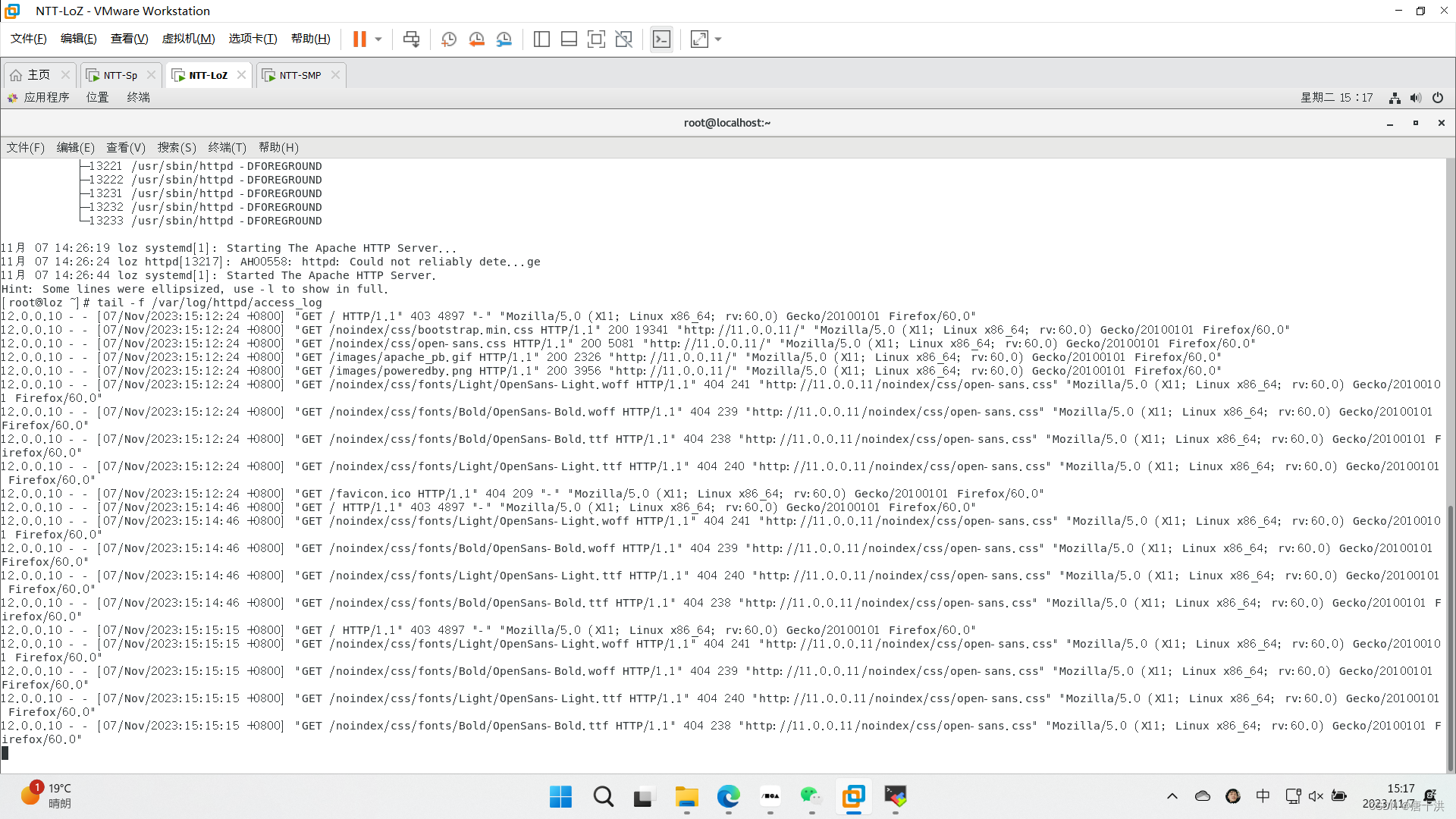Image resolution: width=1456 pixels, height=819 pixels.
Task: Expand the power options dropdown arrow
Action: pyautogui.click(x=378, y=39)
